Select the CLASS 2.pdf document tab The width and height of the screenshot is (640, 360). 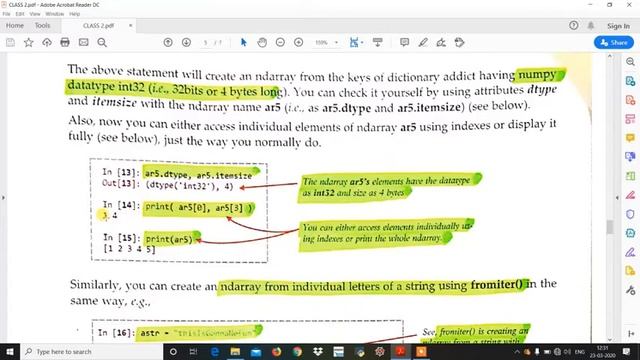click(98, 25)
